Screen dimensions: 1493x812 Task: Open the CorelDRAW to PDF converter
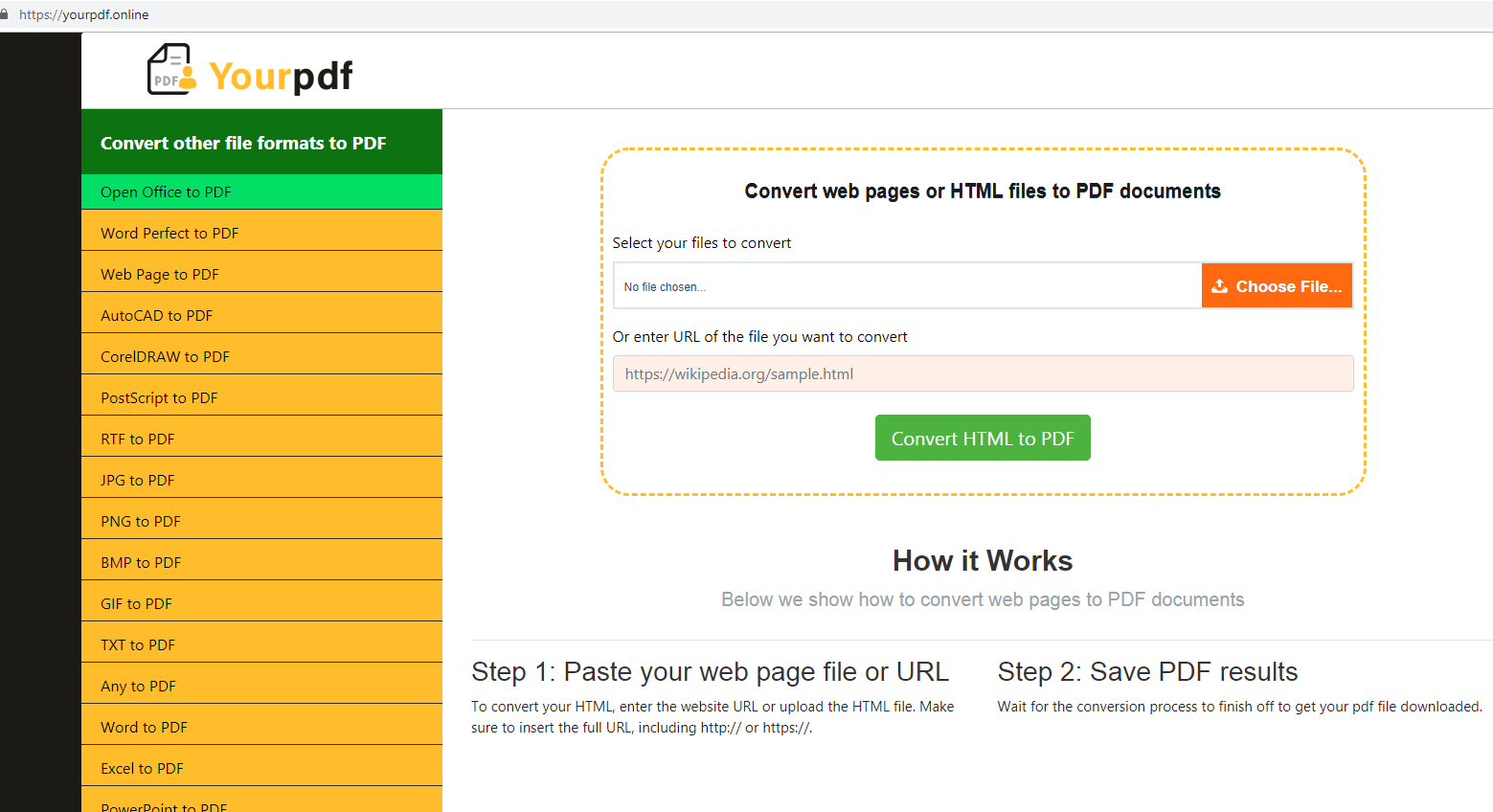click(x=261, y=356)
